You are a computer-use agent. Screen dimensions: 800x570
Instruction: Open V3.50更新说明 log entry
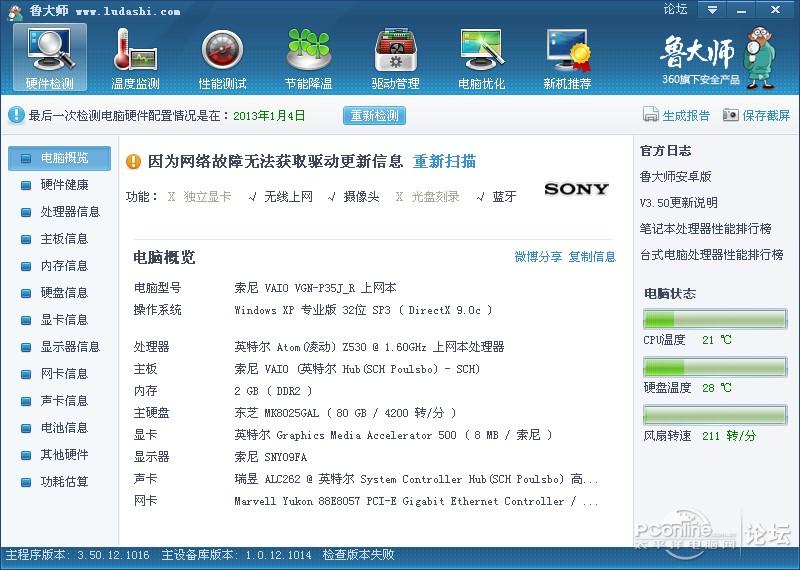(679, 203)
